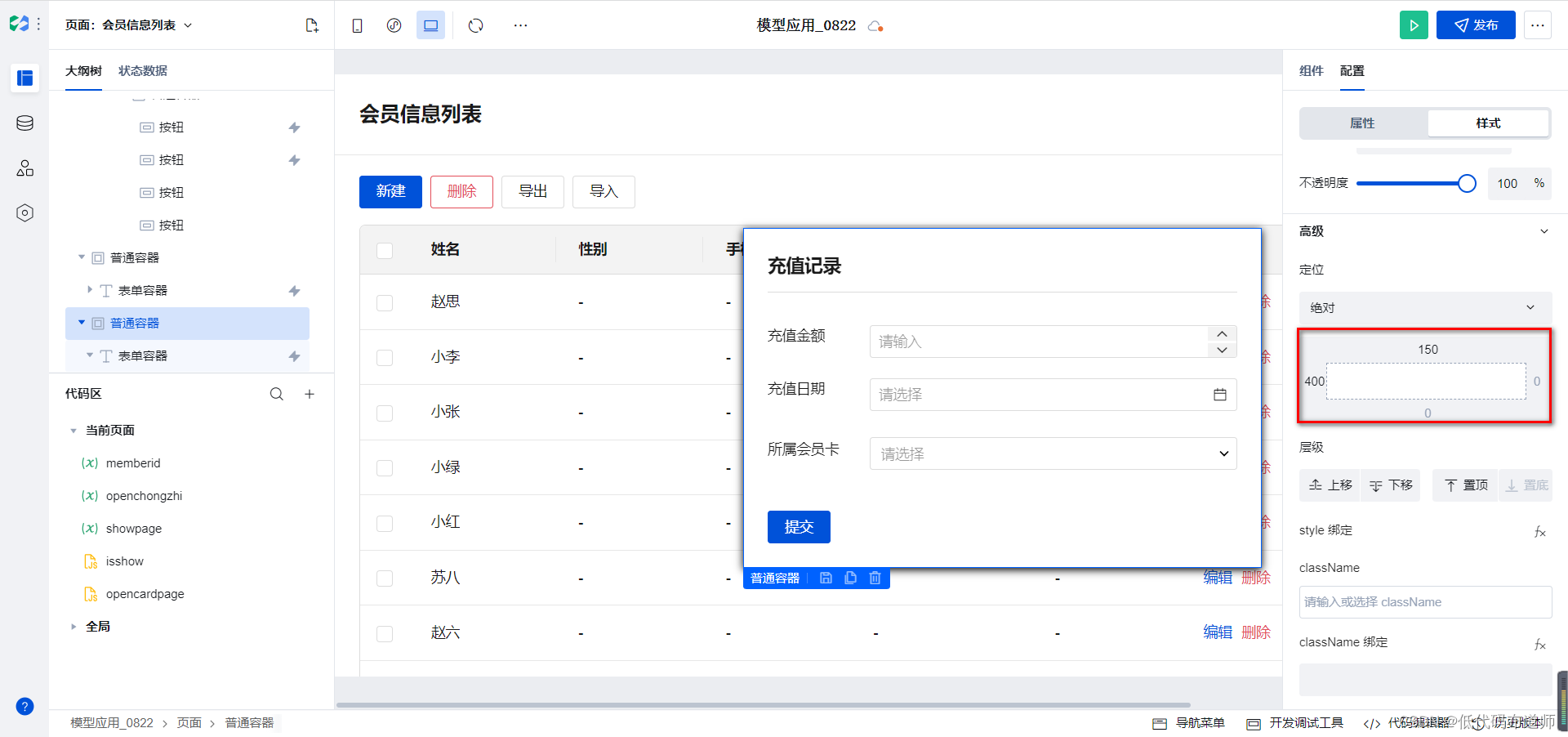
Task: Click the 充值金额 input field
Action: 1038,342
